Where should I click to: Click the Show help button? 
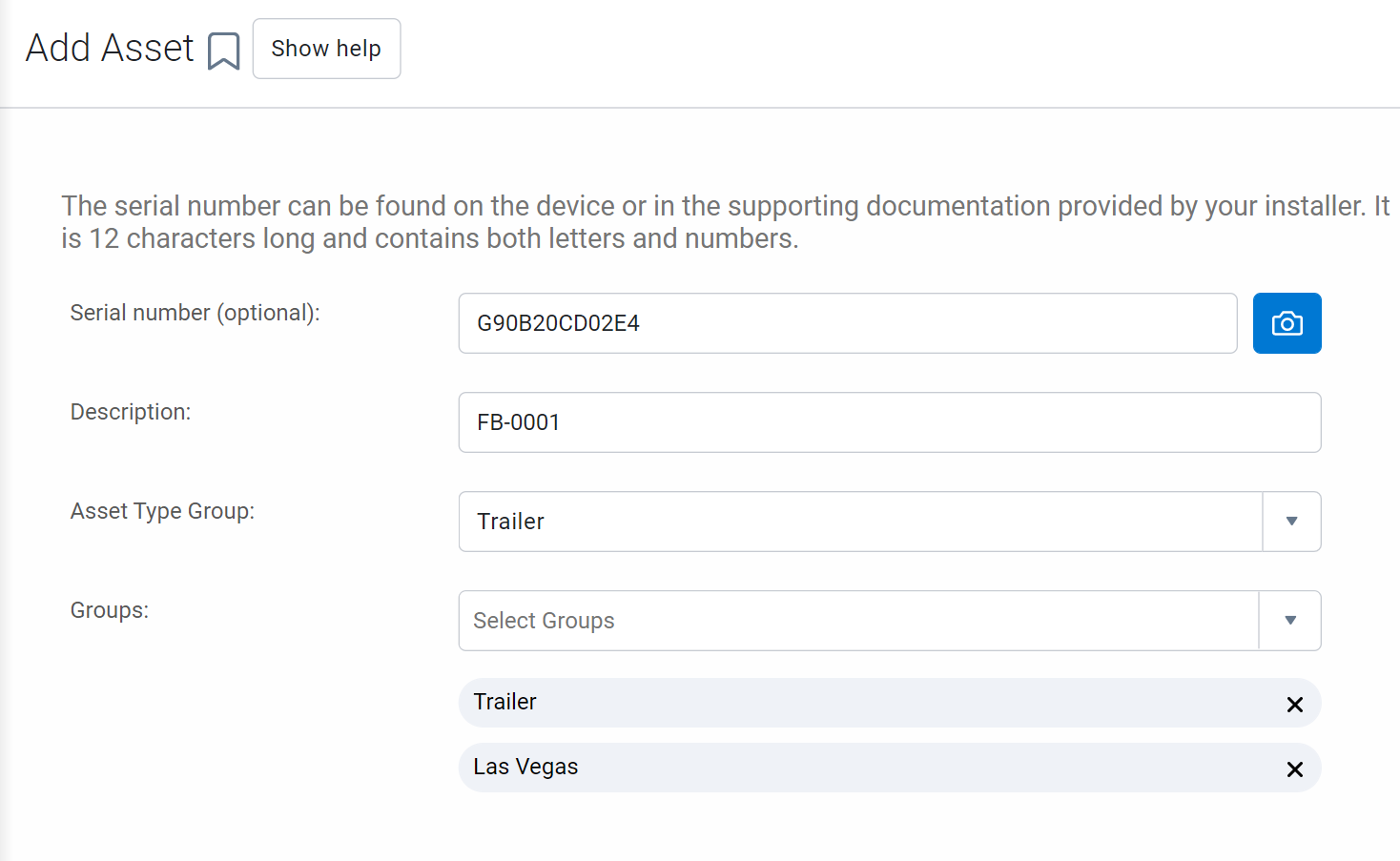click(x=326, y=48)
